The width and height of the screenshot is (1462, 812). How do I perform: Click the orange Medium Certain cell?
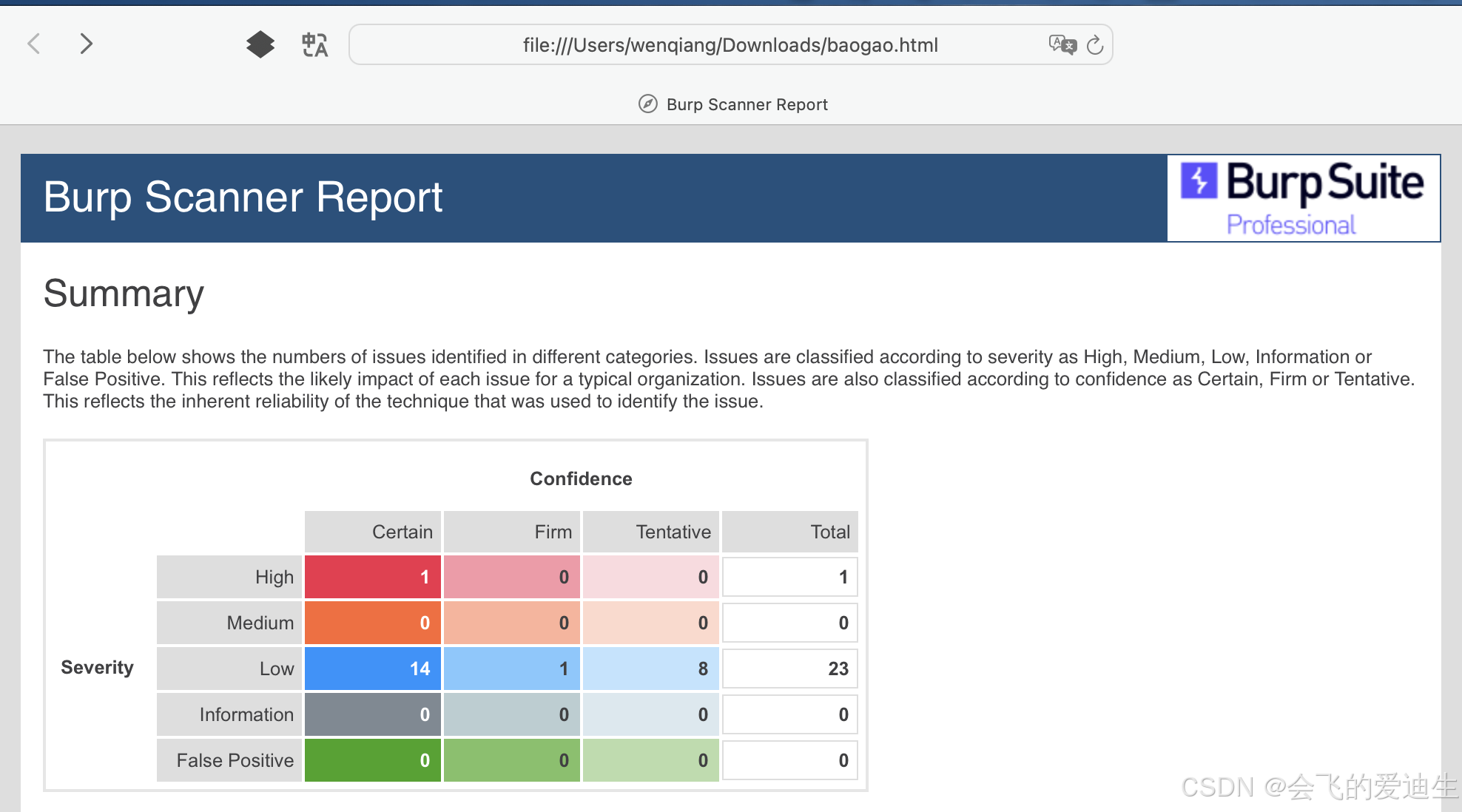[372, 623]
